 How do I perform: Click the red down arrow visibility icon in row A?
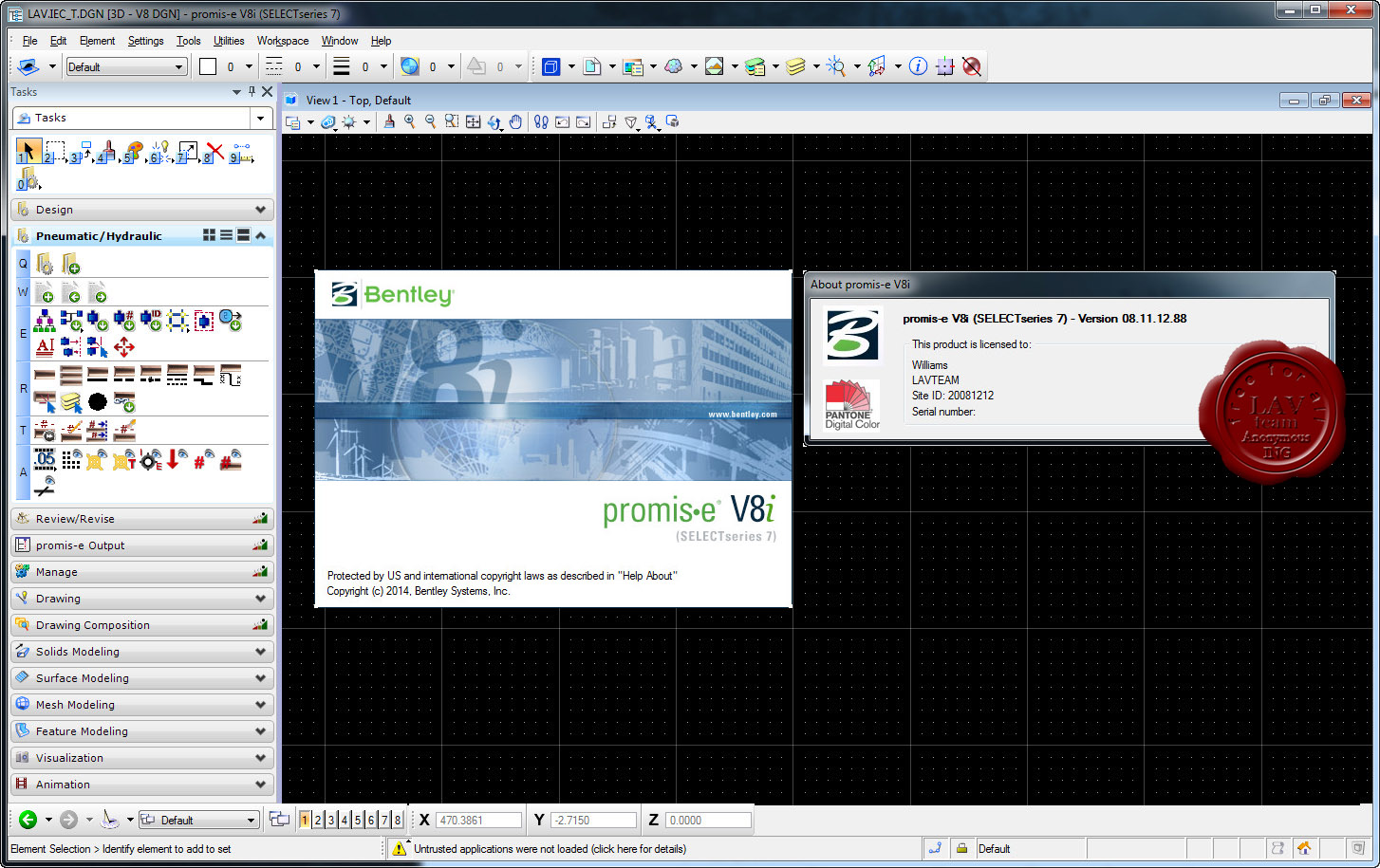[x=177, y=460]
